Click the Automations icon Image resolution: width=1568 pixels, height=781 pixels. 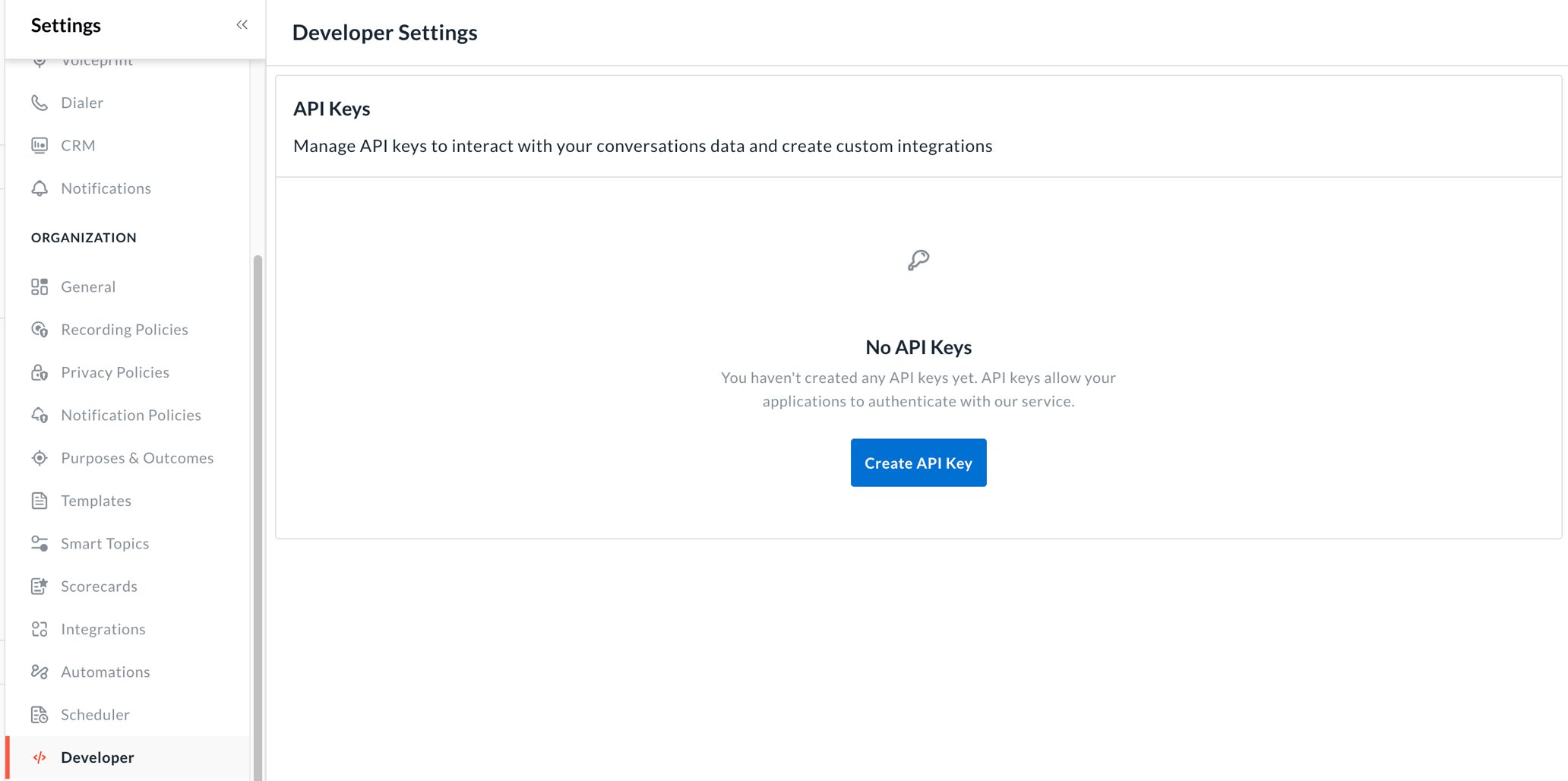(x=40, y=672)
